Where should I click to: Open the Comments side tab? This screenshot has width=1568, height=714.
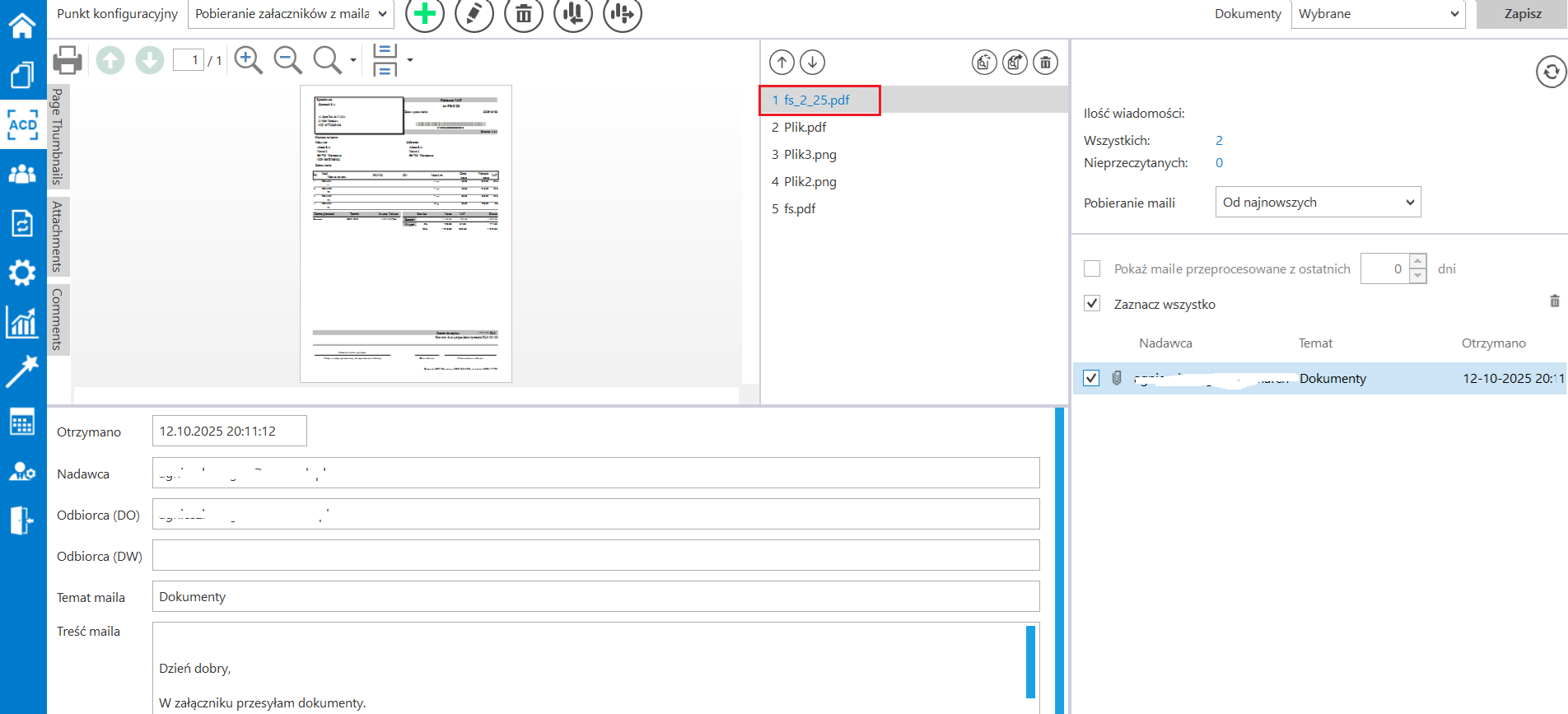coord(58,320)
